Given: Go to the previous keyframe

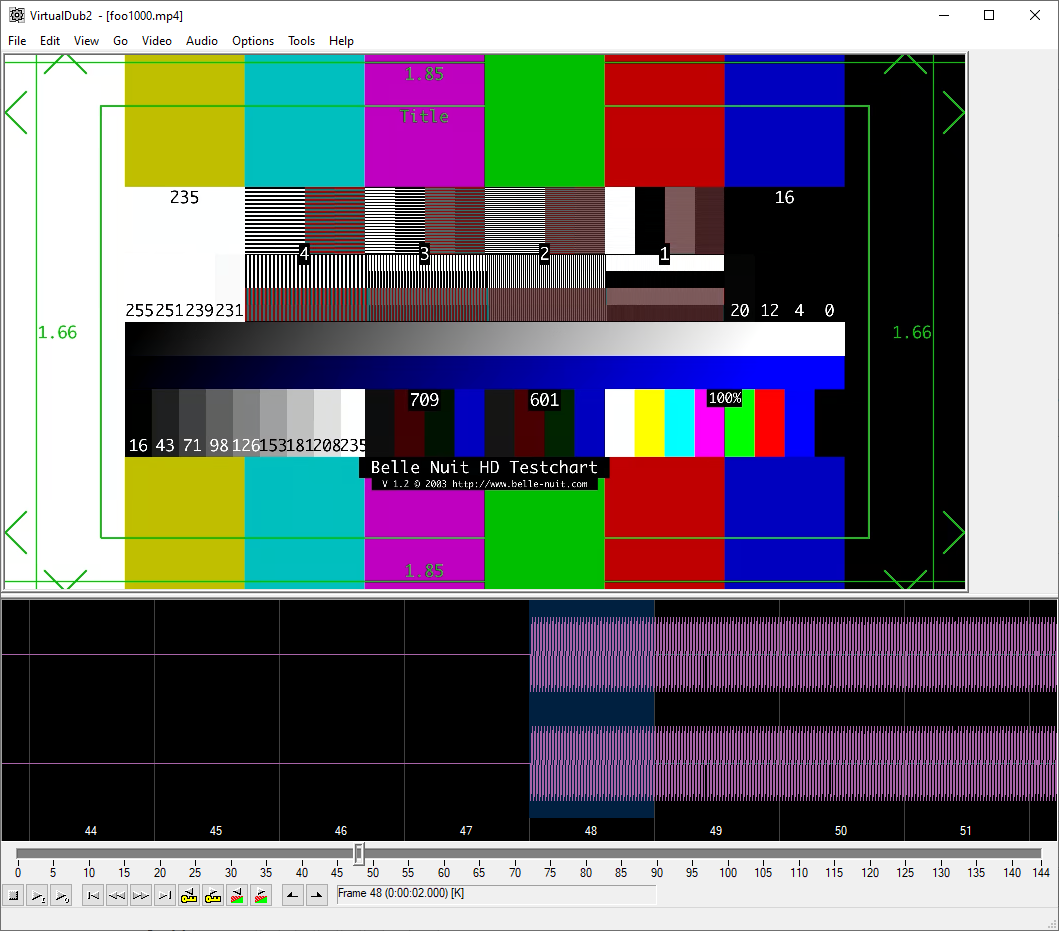Looking at the screenshot, I should point(189,895).
